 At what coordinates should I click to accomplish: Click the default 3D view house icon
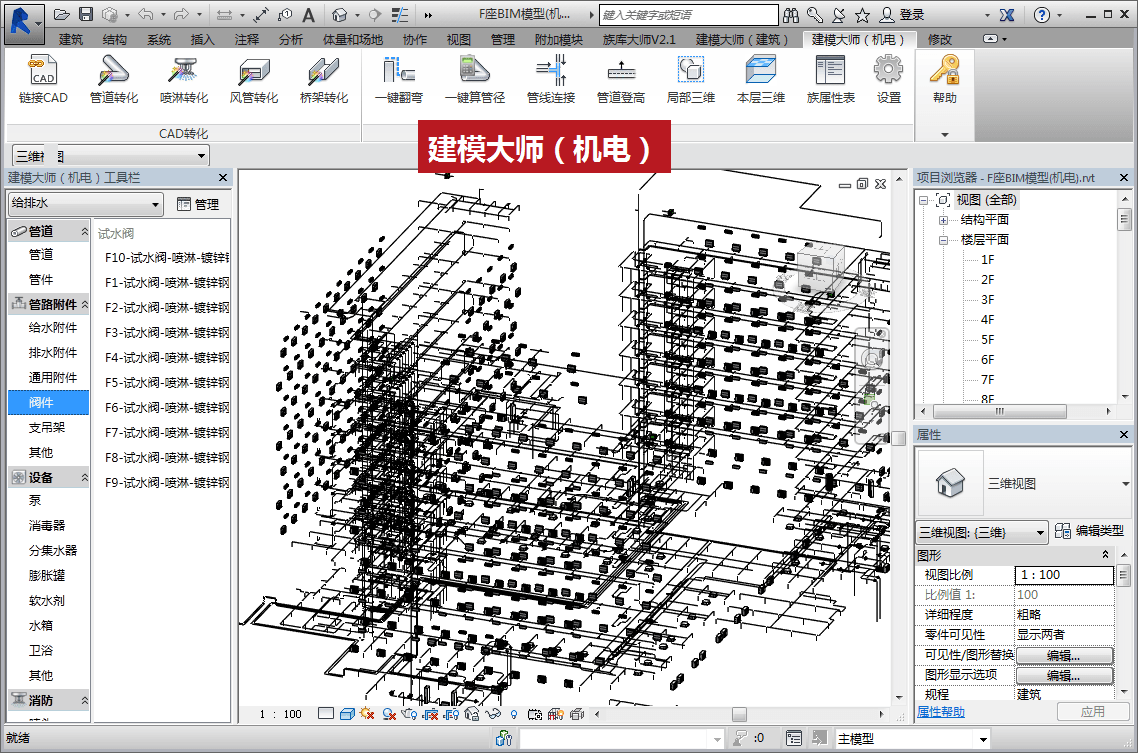click(339, 15)
